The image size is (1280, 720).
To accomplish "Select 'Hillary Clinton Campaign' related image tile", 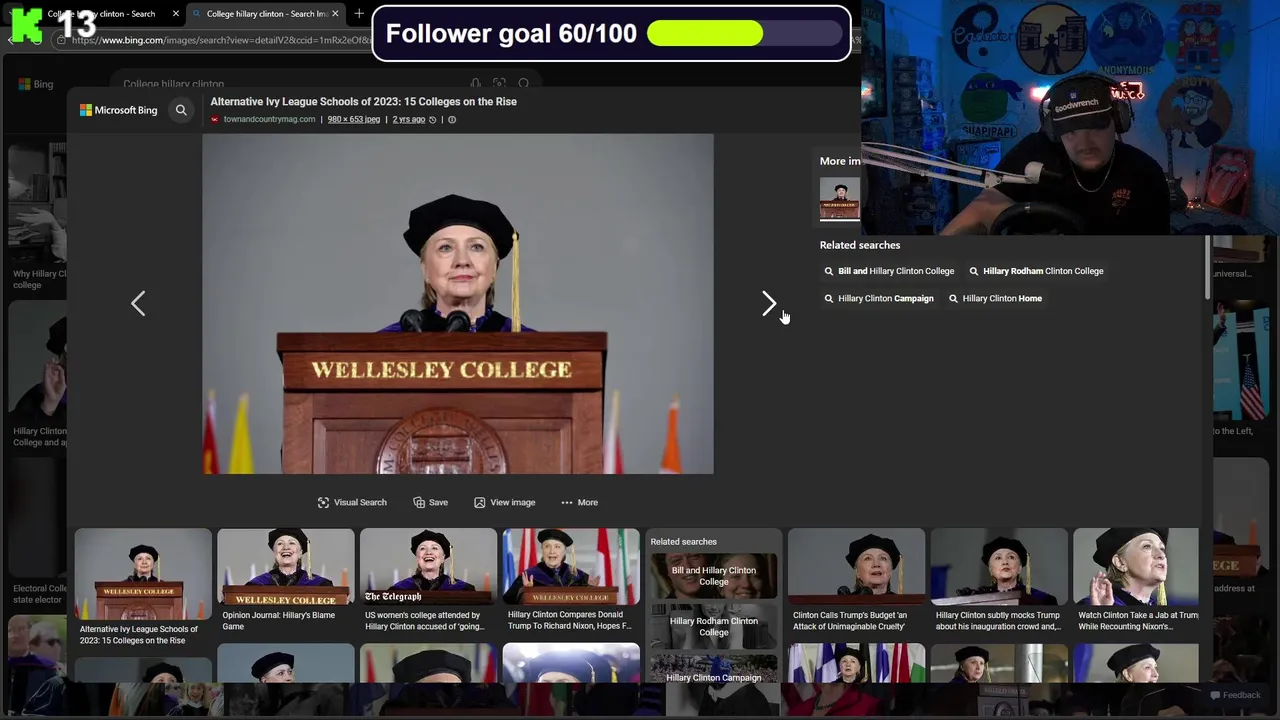I will coord(714,668).
